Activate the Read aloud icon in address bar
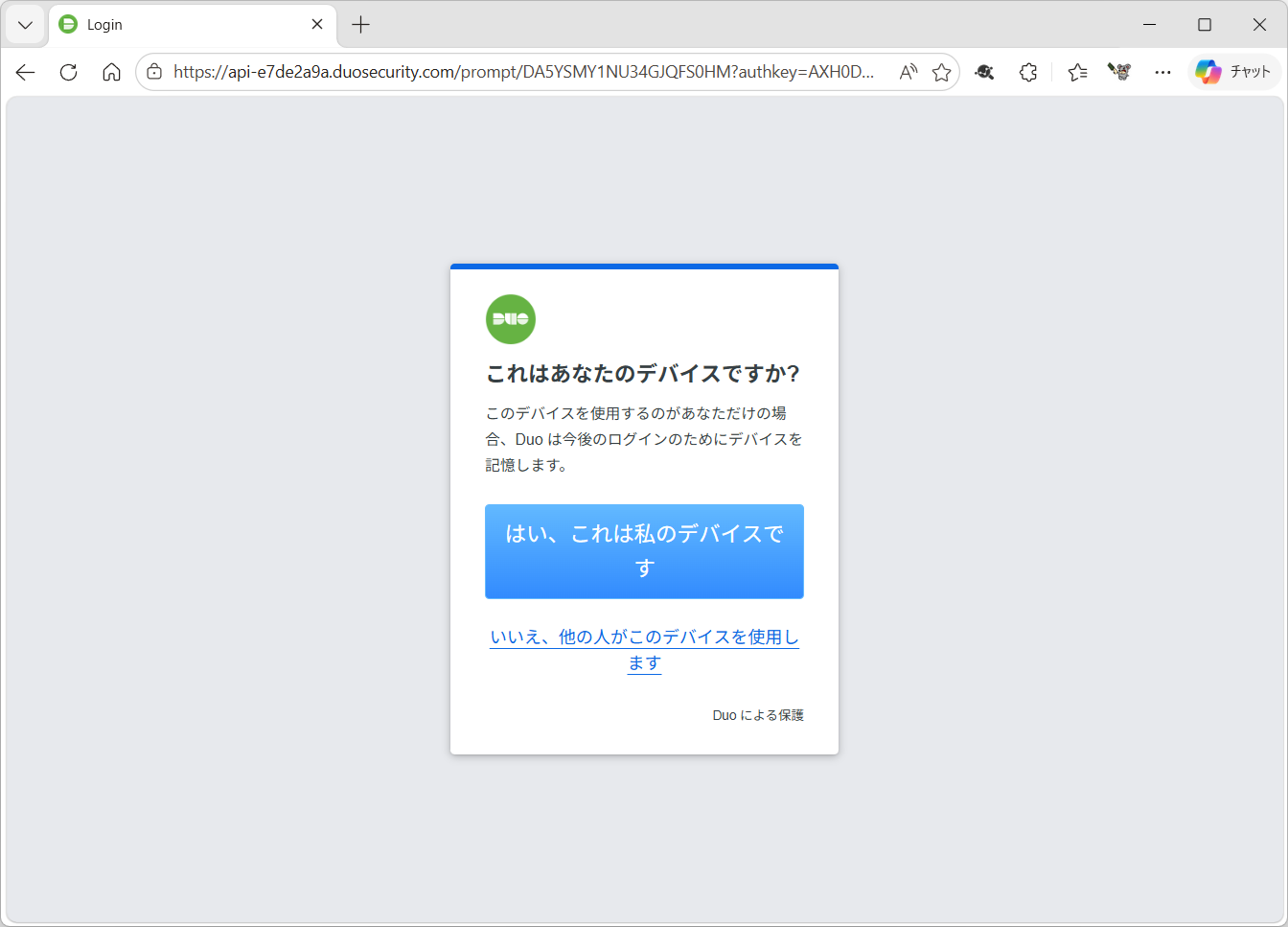This screenshot has width=1288, height=927. (908, 72)
